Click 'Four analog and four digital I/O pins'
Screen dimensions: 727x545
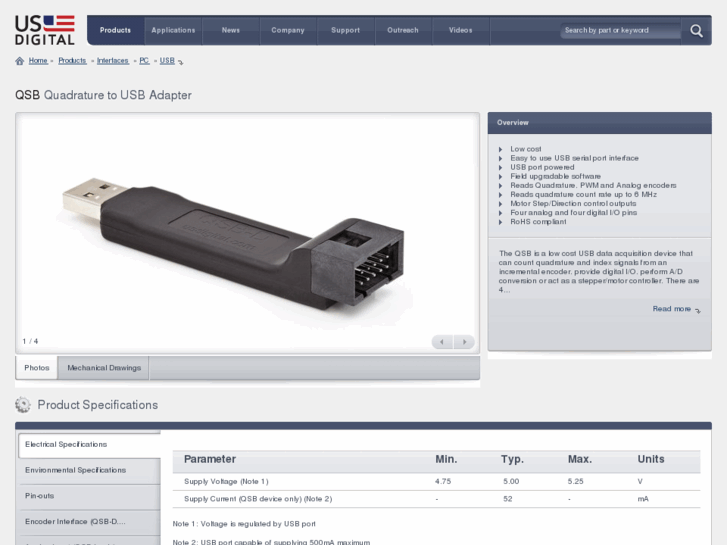574,213
